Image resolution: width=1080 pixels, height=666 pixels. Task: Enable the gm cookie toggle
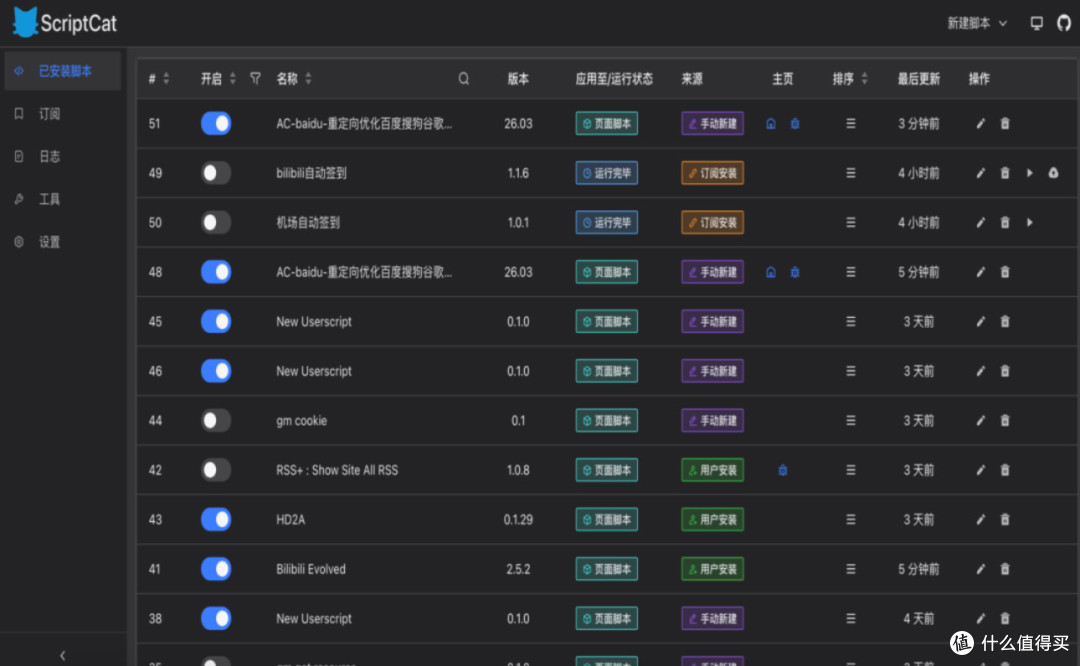(x=216, y=421)
